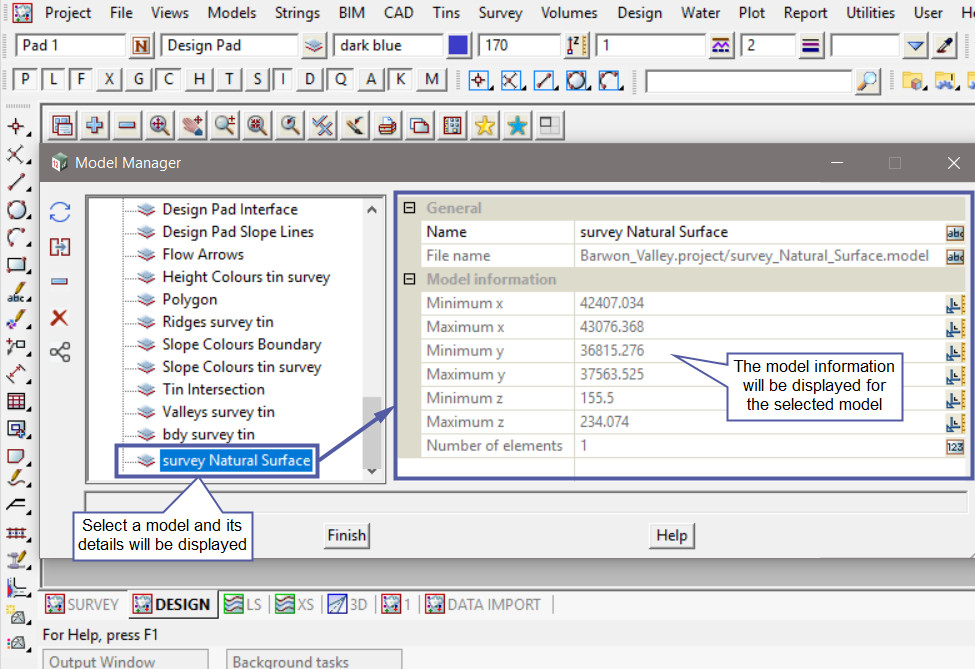Toggle the P snap button
Image resolution: width=975 pixels, height=669 pixels.
coord(26,80)
